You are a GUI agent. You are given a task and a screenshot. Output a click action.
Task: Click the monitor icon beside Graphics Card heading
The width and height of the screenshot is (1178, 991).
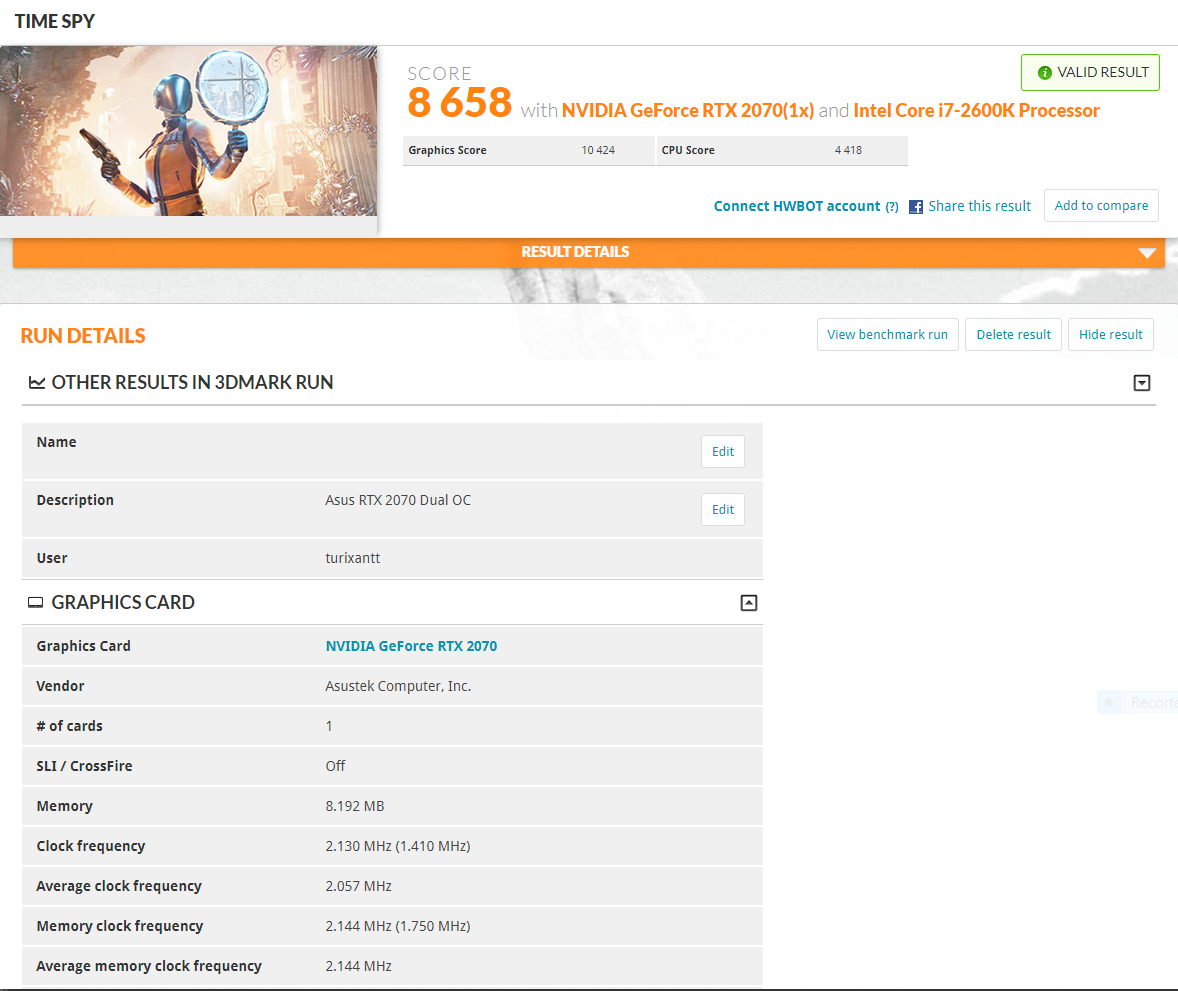[x=36, y=603]
